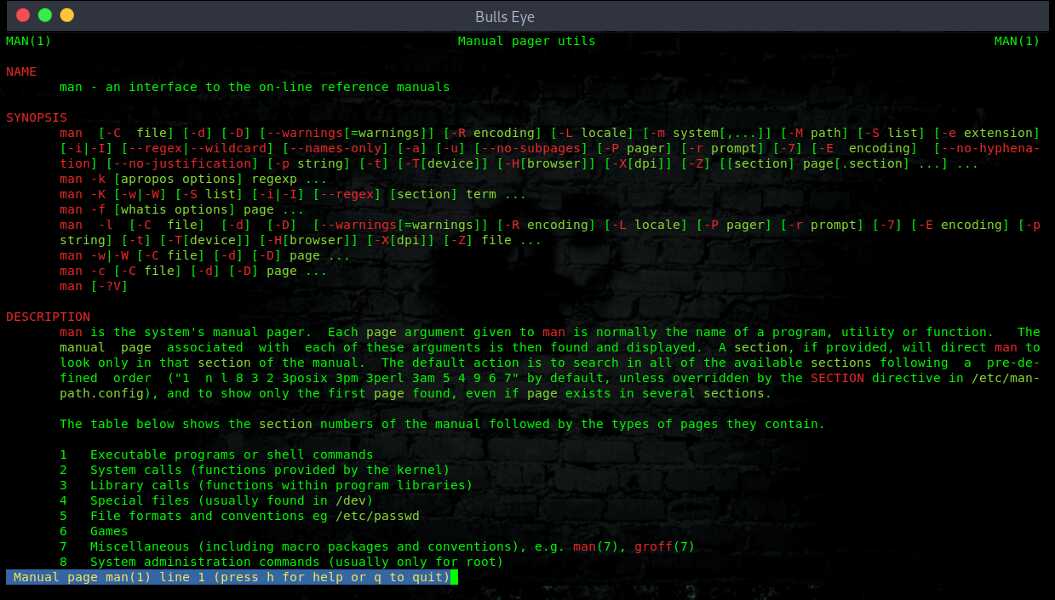Image resolution: width=1055 pixels, height=600 pixels.
Task: Click 'Special files (usually found in /dev)' row
Action: click(x=216, y=500)
